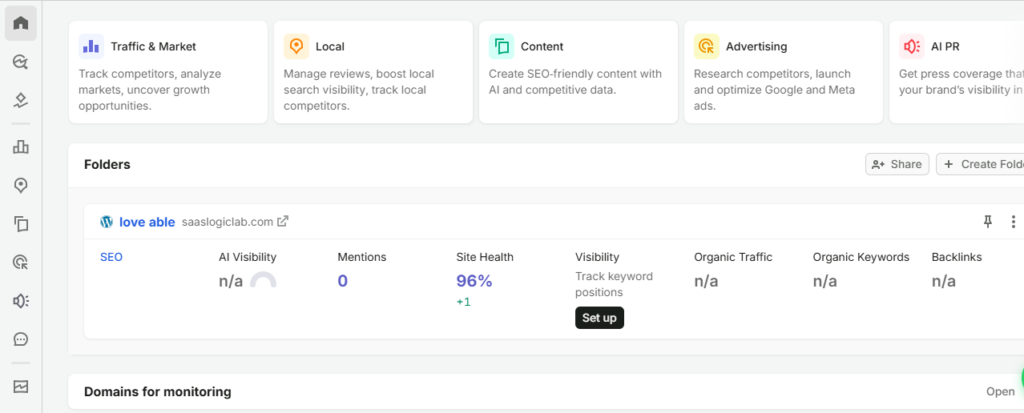Screen dimensions: 1024x413
Task: Open the Content card title
Action: [542, 46]
